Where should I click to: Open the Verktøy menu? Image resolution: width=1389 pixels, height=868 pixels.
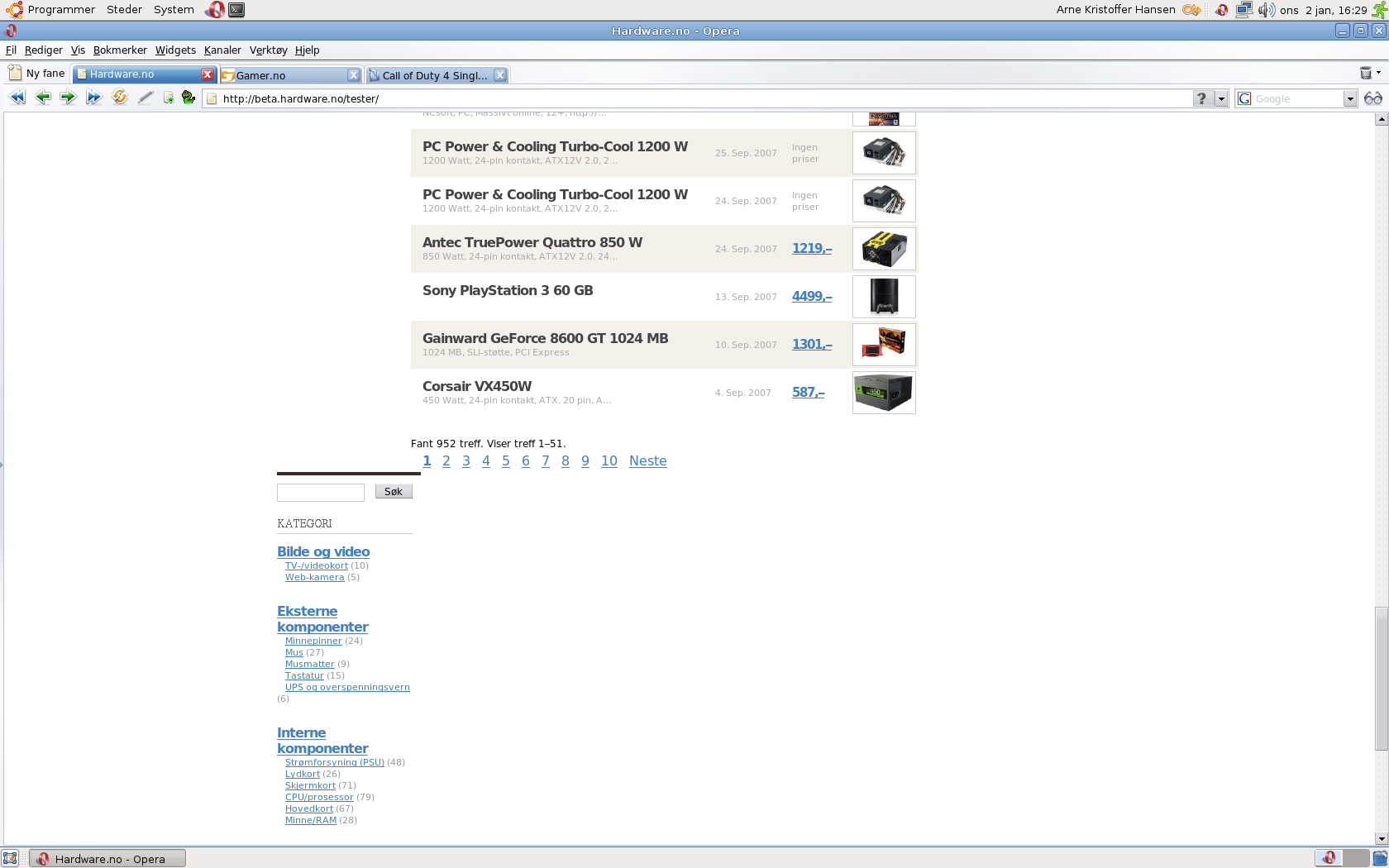point(268,50)
